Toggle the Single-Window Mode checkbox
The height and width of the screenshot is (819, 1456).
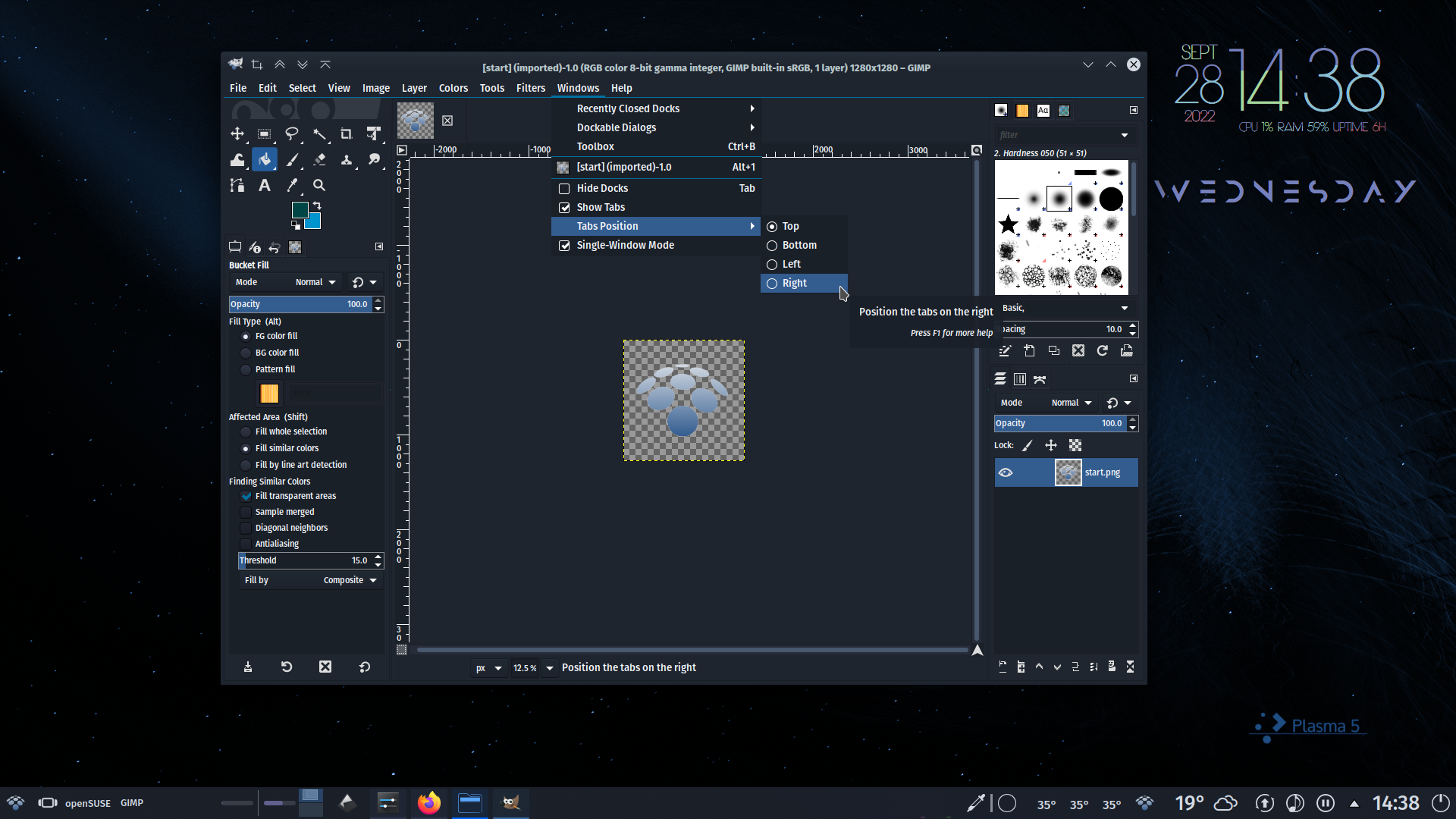[x=564, y=246]
